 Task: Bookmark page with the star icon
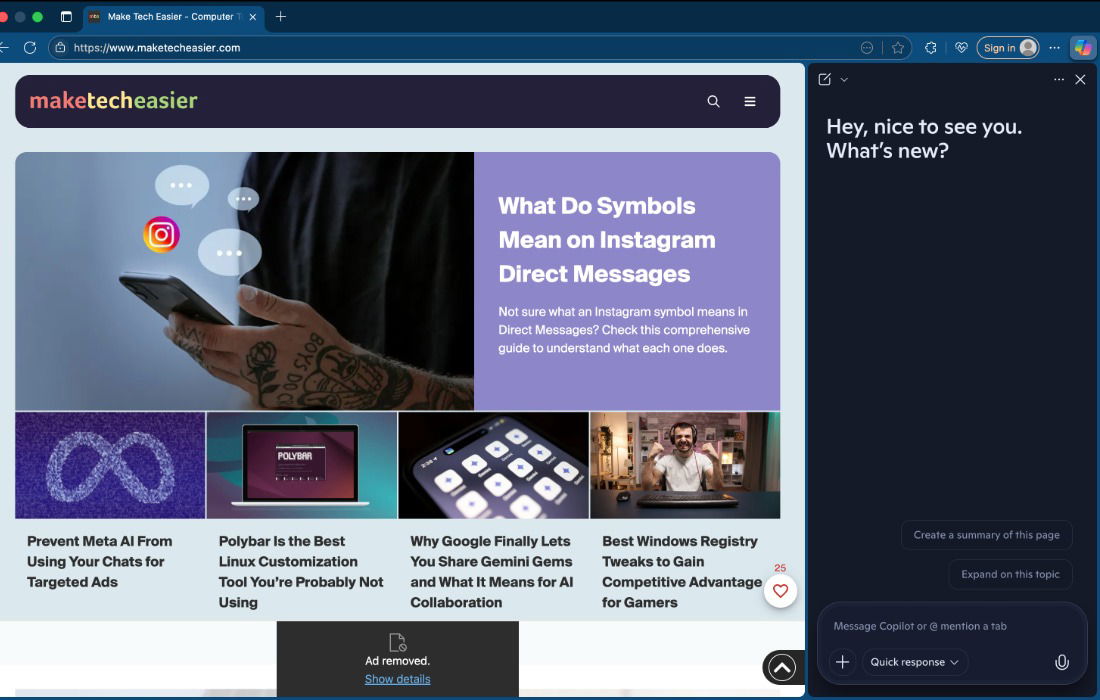[x=898, y=47]
